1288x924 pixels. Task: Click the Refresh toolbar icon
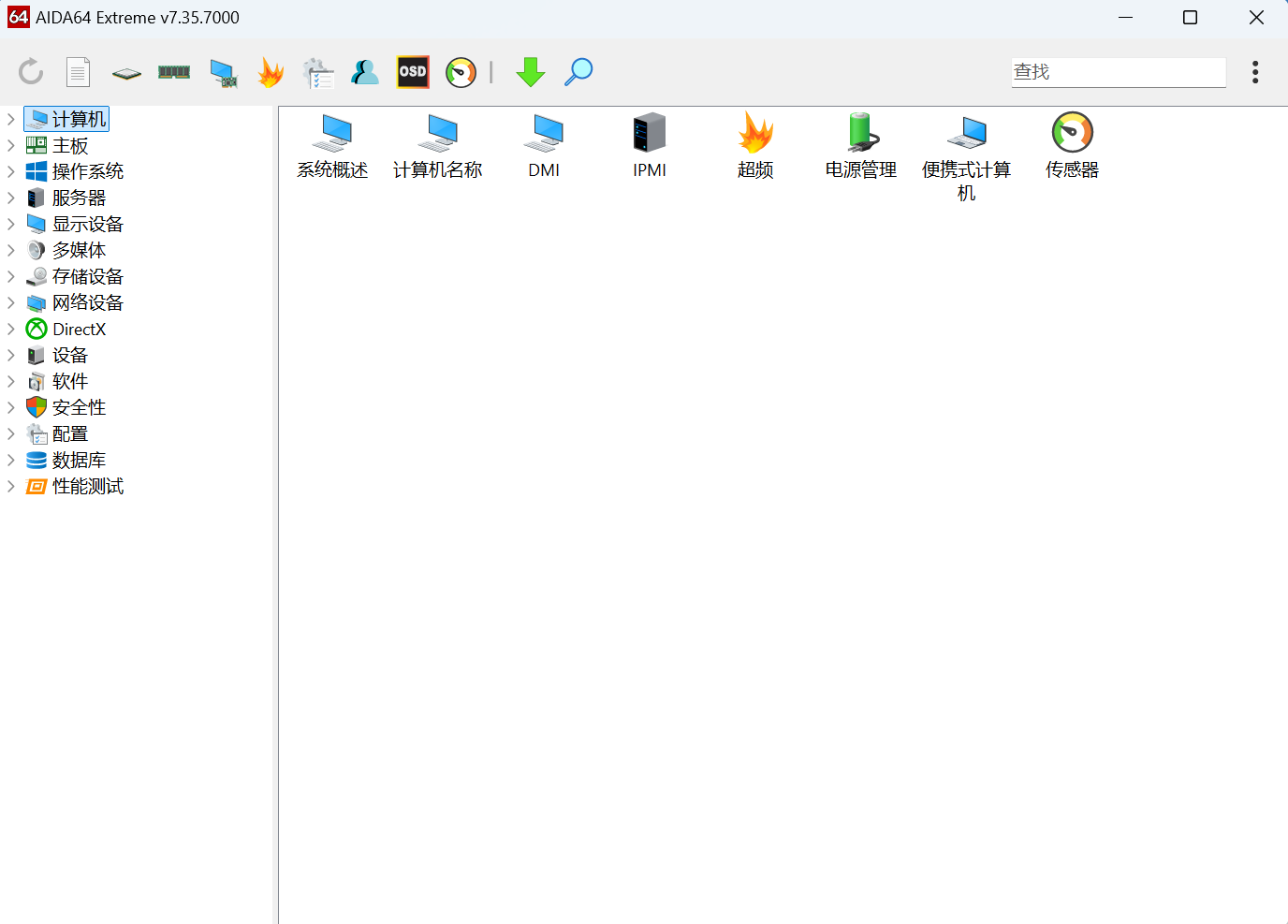click(x=31, y=72)
